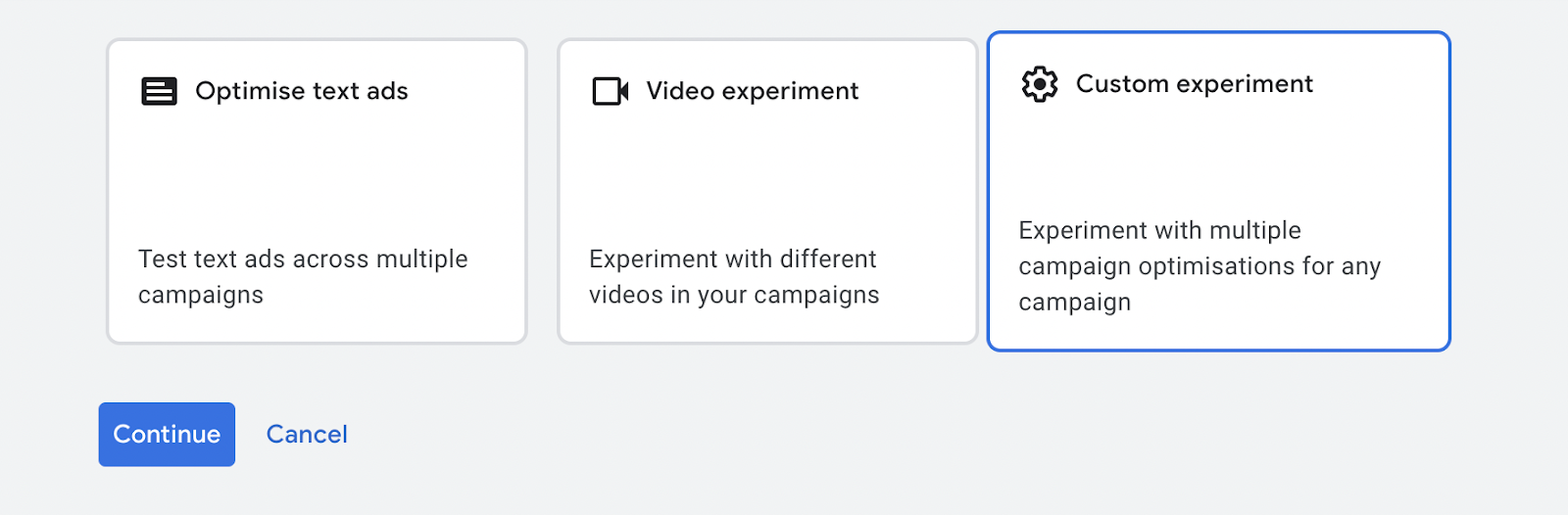Image resolution: width=1568 pixels, height=515 pixels.
Task: Click the "Optimise text ads" title
Action: (301, 91)
